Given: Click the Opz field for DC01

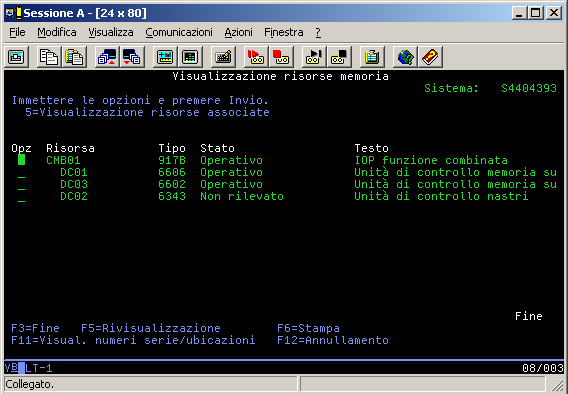Looking at the screenshot, I should point(21,172).
